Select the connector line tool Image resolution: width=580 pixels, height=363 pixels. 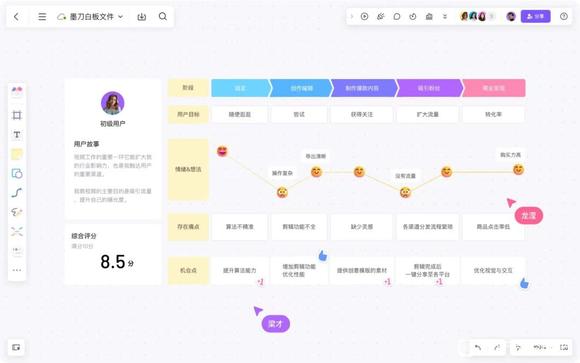pos(17,192)
